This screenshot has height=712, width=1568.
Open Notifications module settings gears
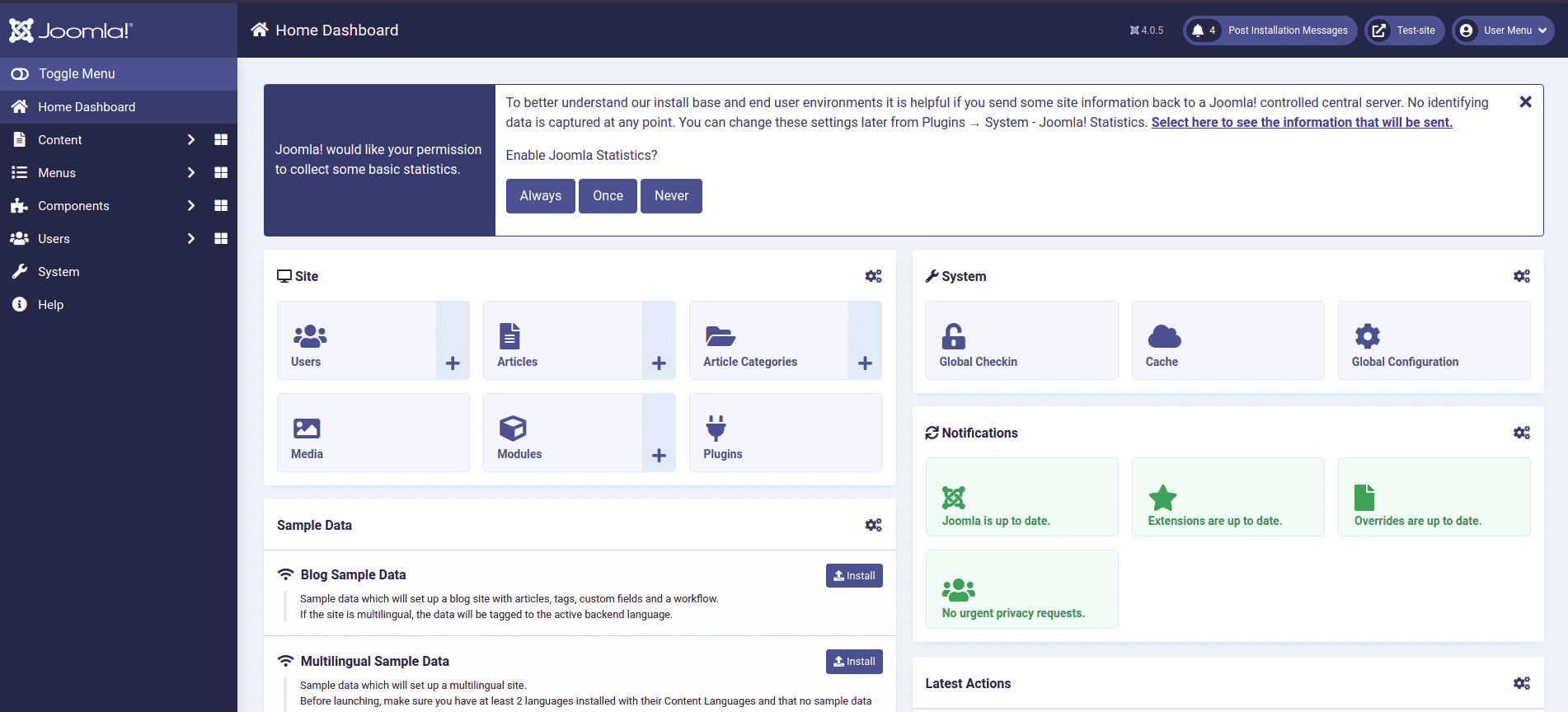tap(1522, 433)
